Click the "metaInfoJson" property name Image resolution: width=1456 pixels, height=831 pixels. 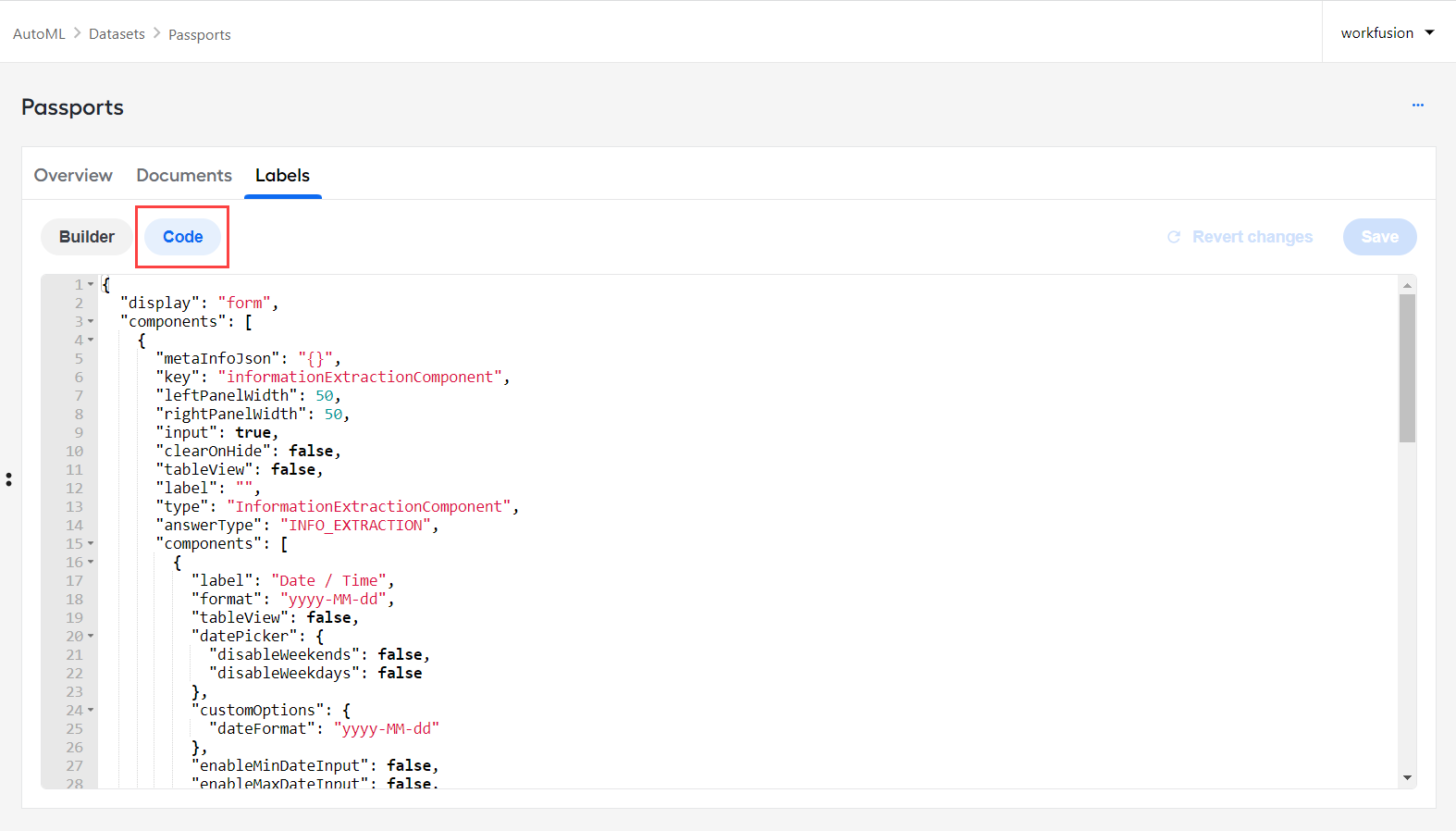coord(218,358)
